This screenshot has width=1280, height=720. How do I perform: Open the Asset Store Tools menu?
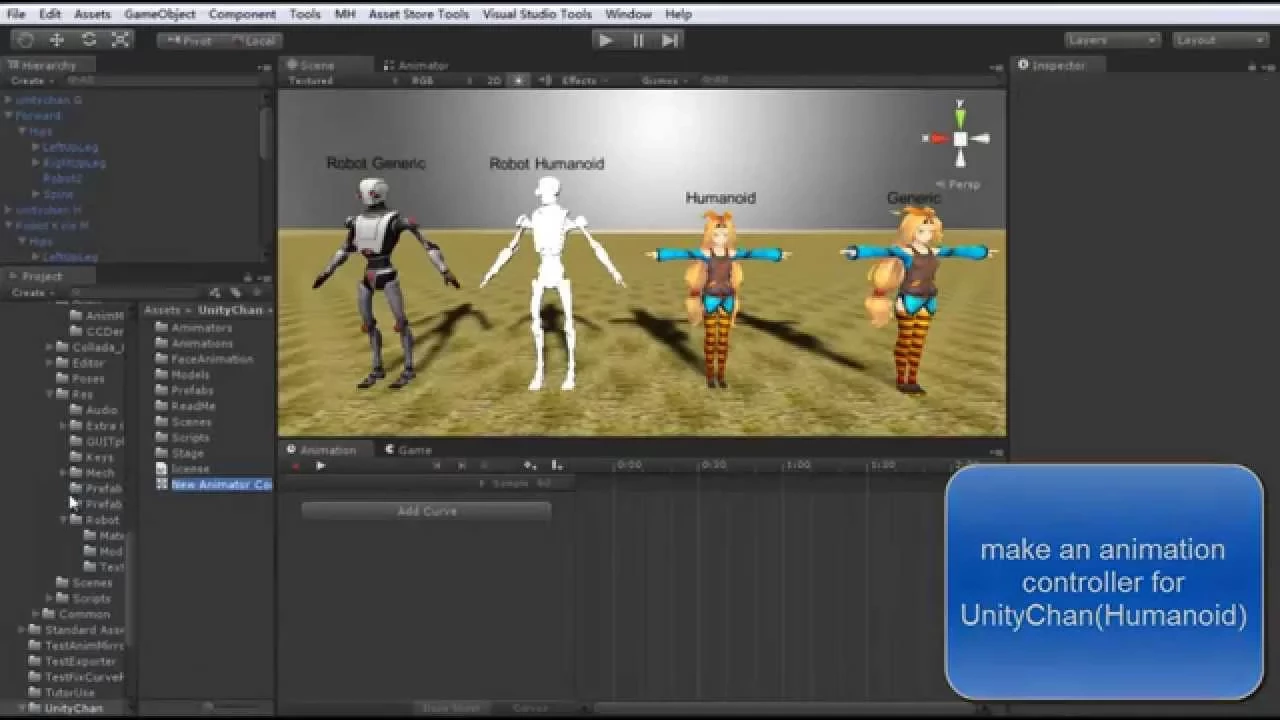(418, 14)
